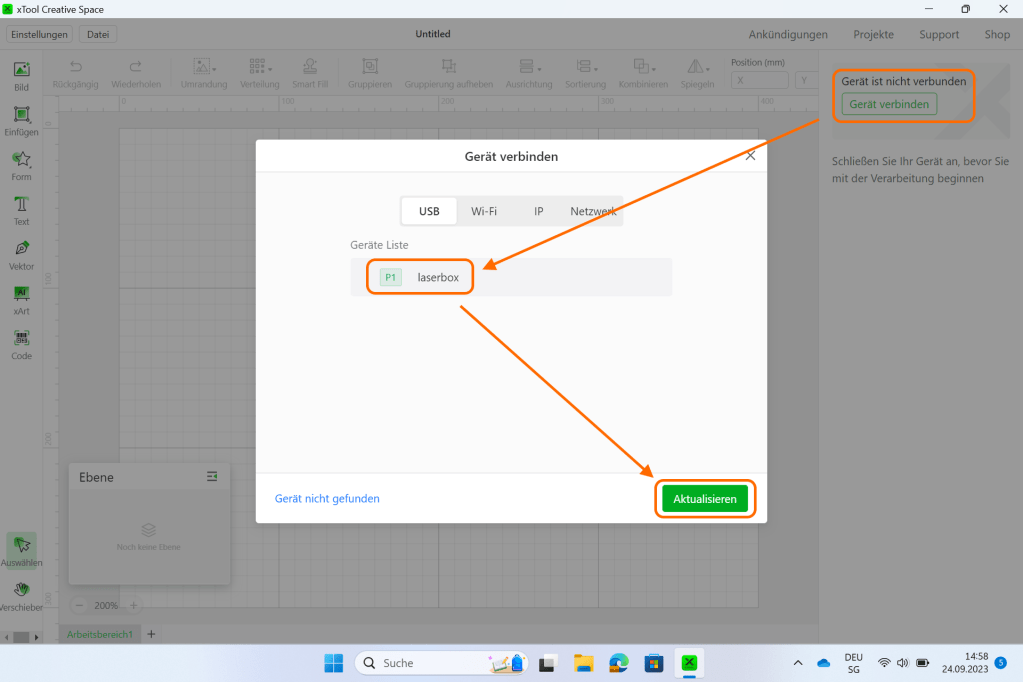This screenshot has height=682, width=1023.
Task: Activate the Vektor pen tool
Action: (21, 254)
